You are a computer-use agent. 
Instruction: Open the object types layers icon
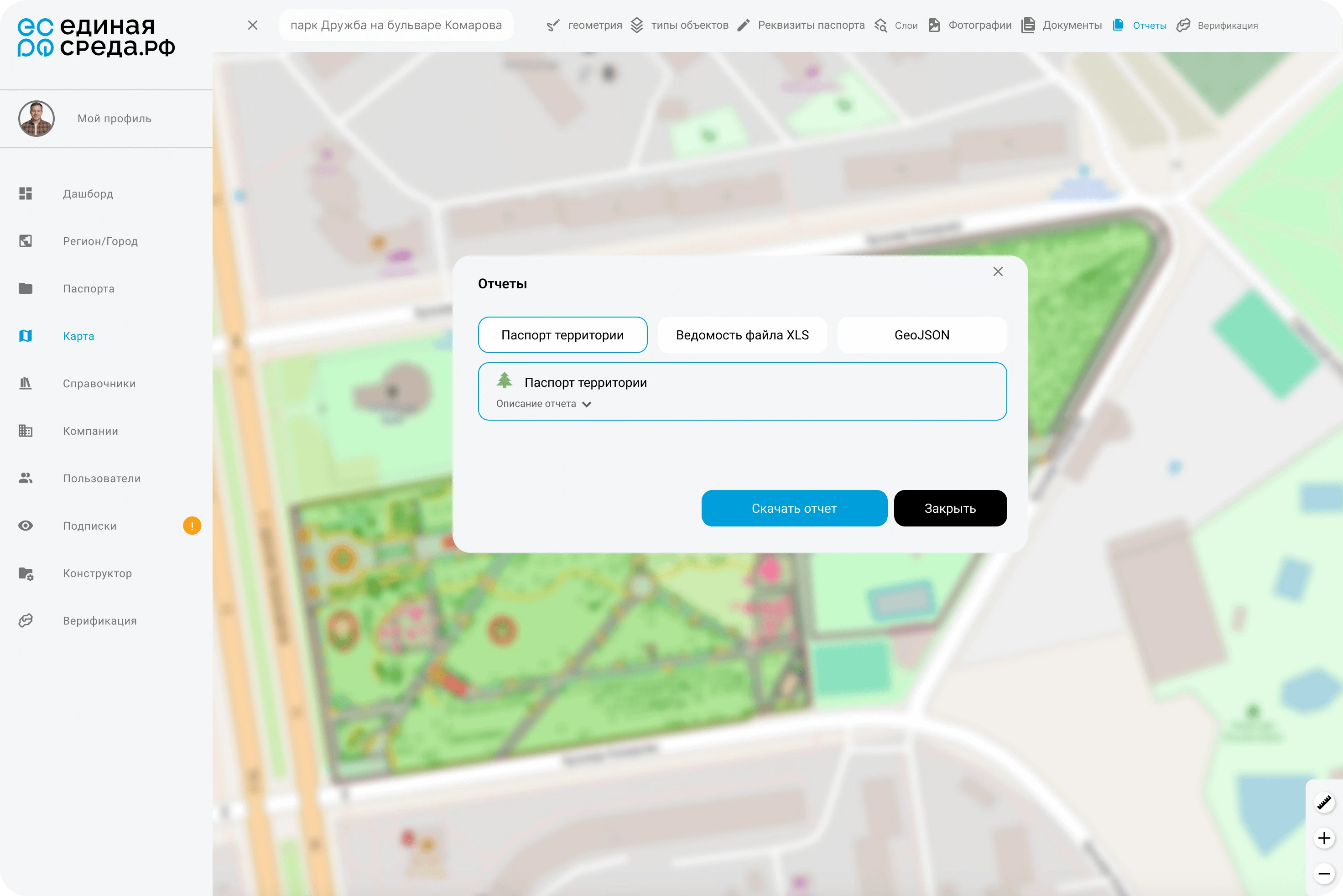coord(637,25)
